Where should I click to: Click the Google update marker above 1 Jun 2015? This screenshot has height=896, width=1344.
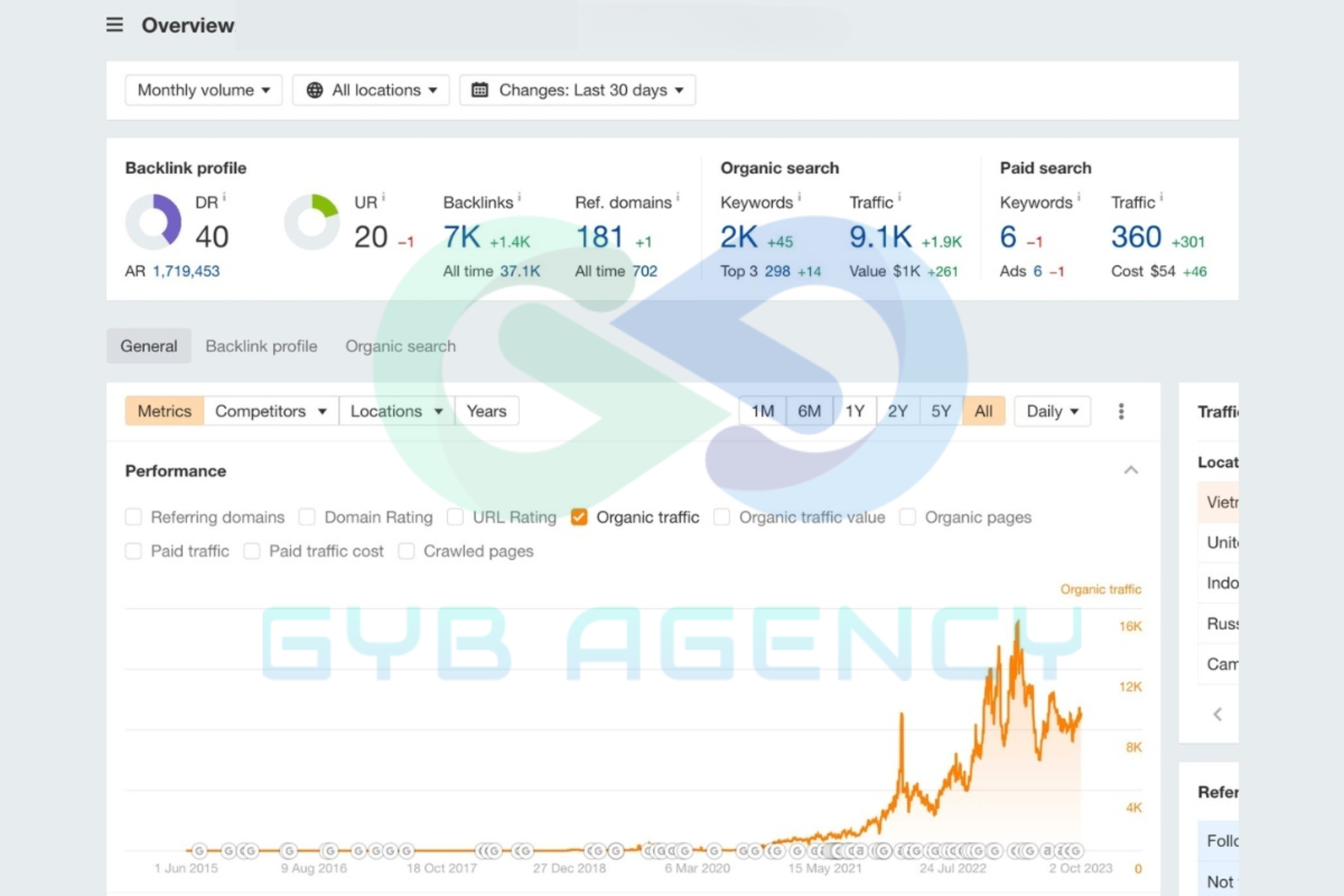[199, 851]
